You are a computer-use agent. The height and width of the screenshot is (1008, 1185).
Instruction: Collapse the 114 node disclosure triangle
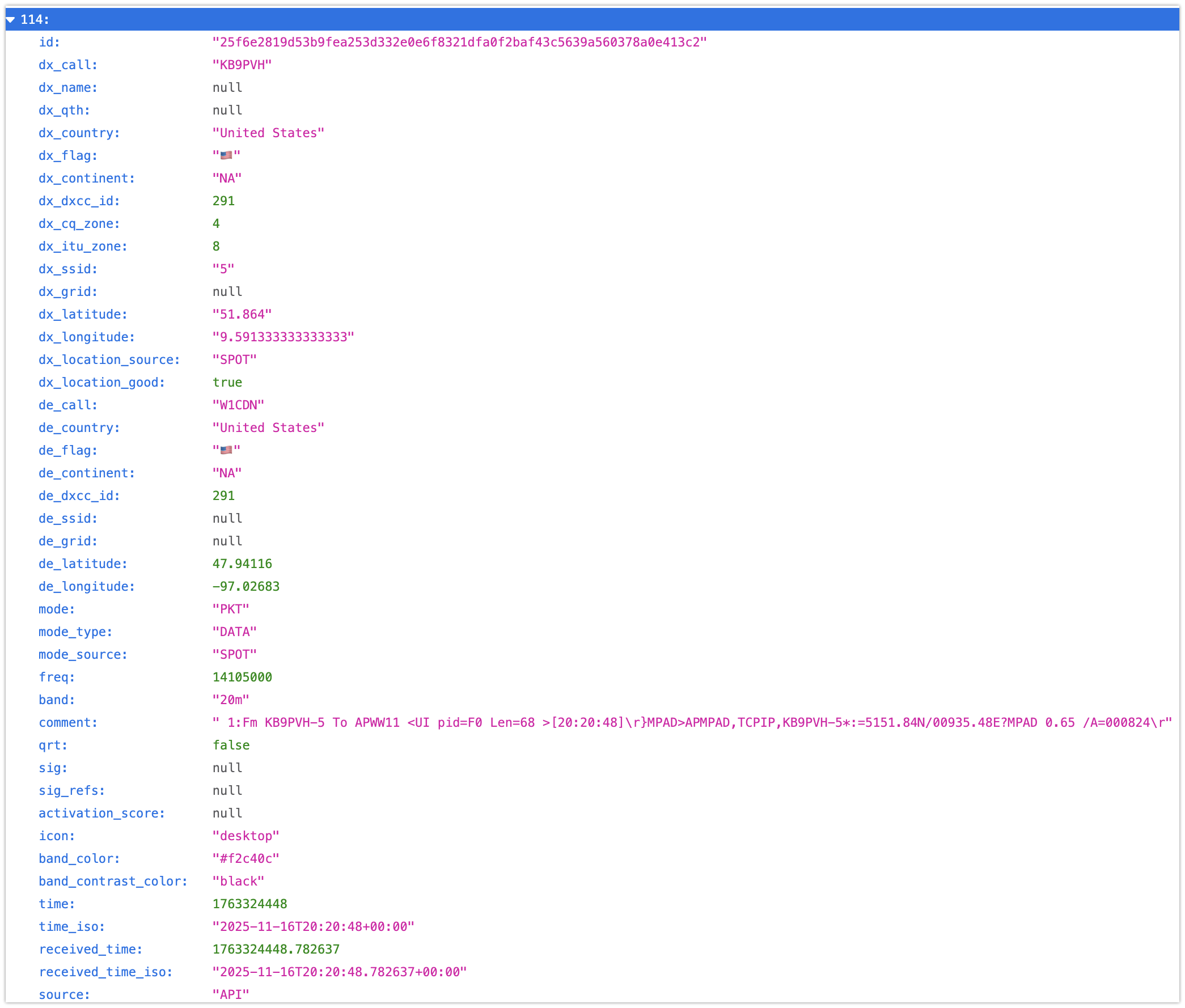click(x=10, y=19)
